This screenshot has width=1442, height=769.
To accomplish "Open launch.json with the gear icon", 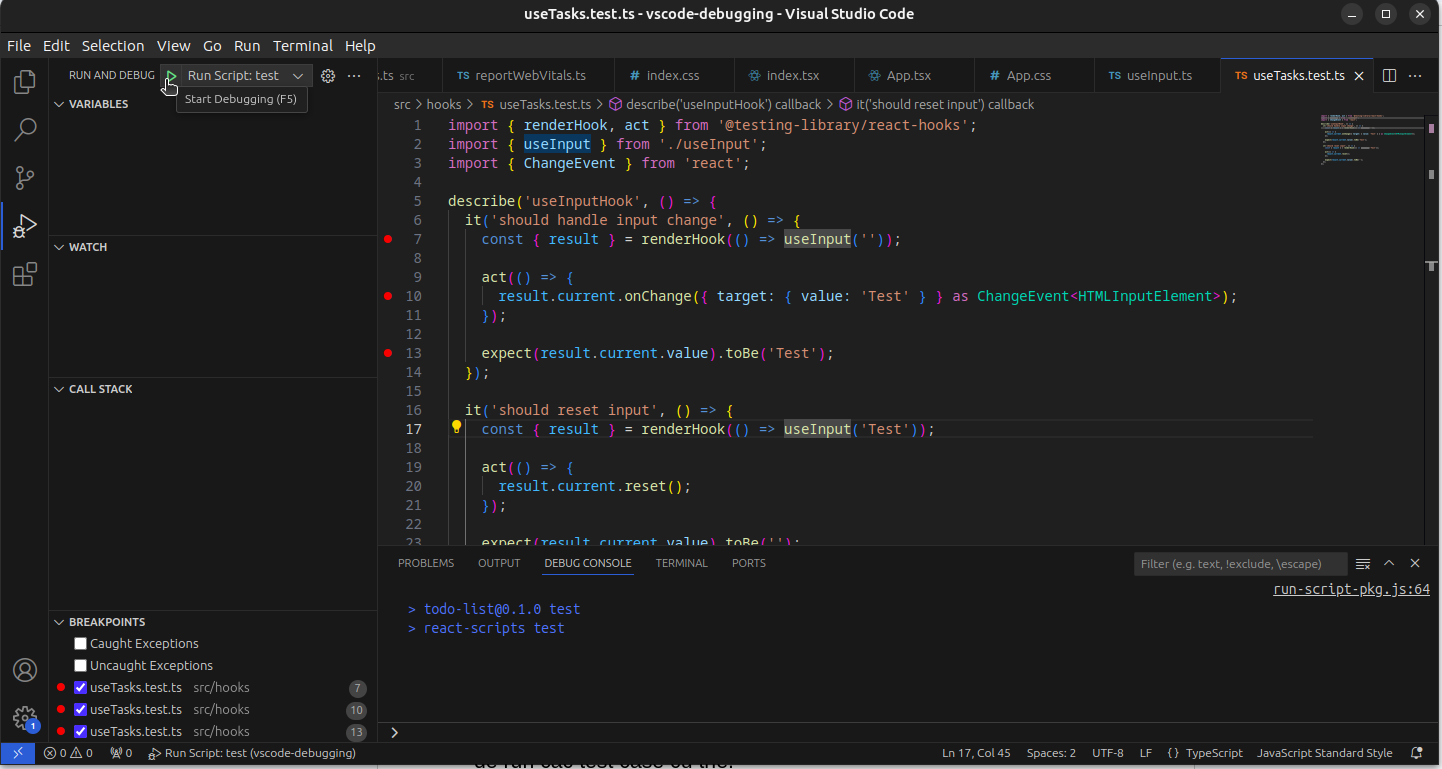I will [327, 76].
